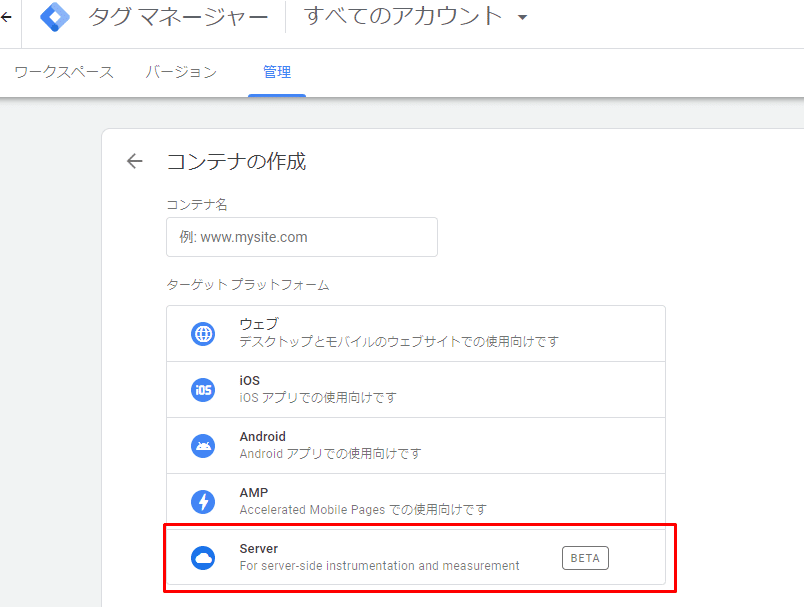Image resolution: width=804 pixels, height=607 pixels.
Task: Click the iOS アプリでの使用向けです description
Action: 318,397
